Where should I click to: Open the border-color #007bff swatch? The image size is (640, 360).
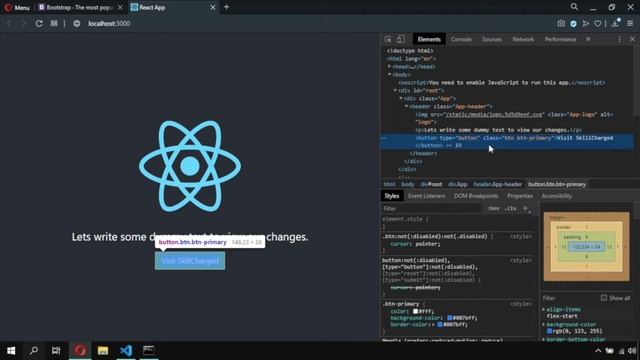(x=440, y=324)
